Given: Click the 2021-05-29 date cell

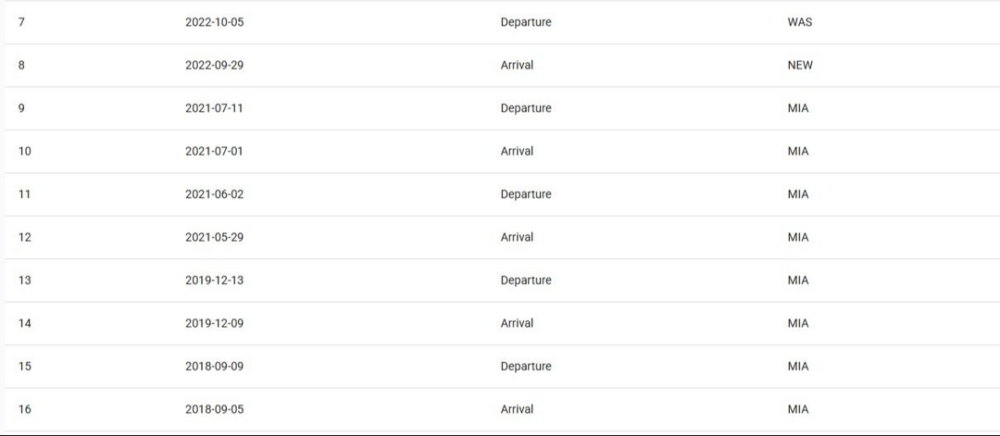Looking at the screenshot, I should (x=214, y=238).
